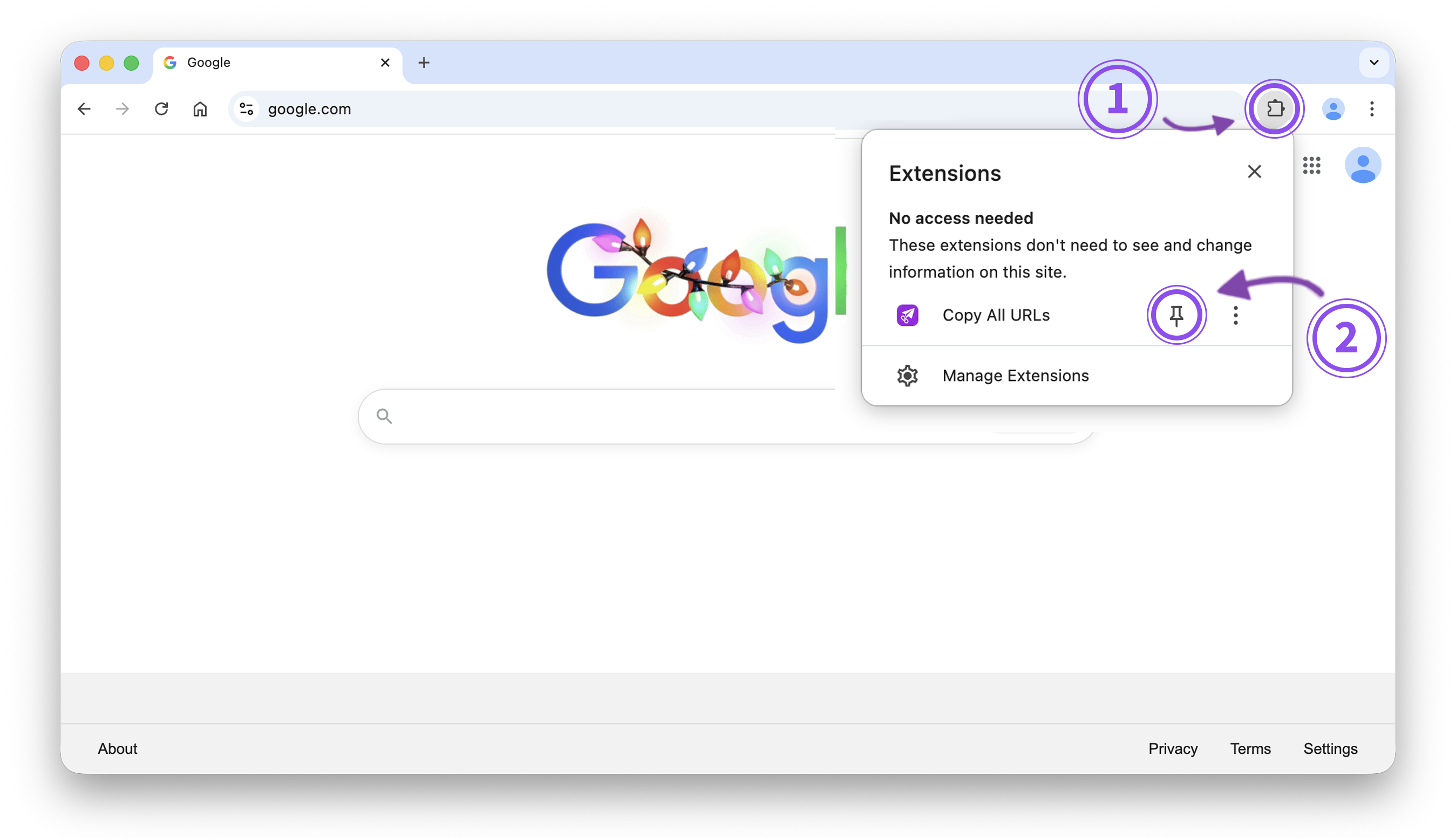Go to the homepage via home icon
The height and width of the screenshot is (838, 1456).
tap(200, 109)
